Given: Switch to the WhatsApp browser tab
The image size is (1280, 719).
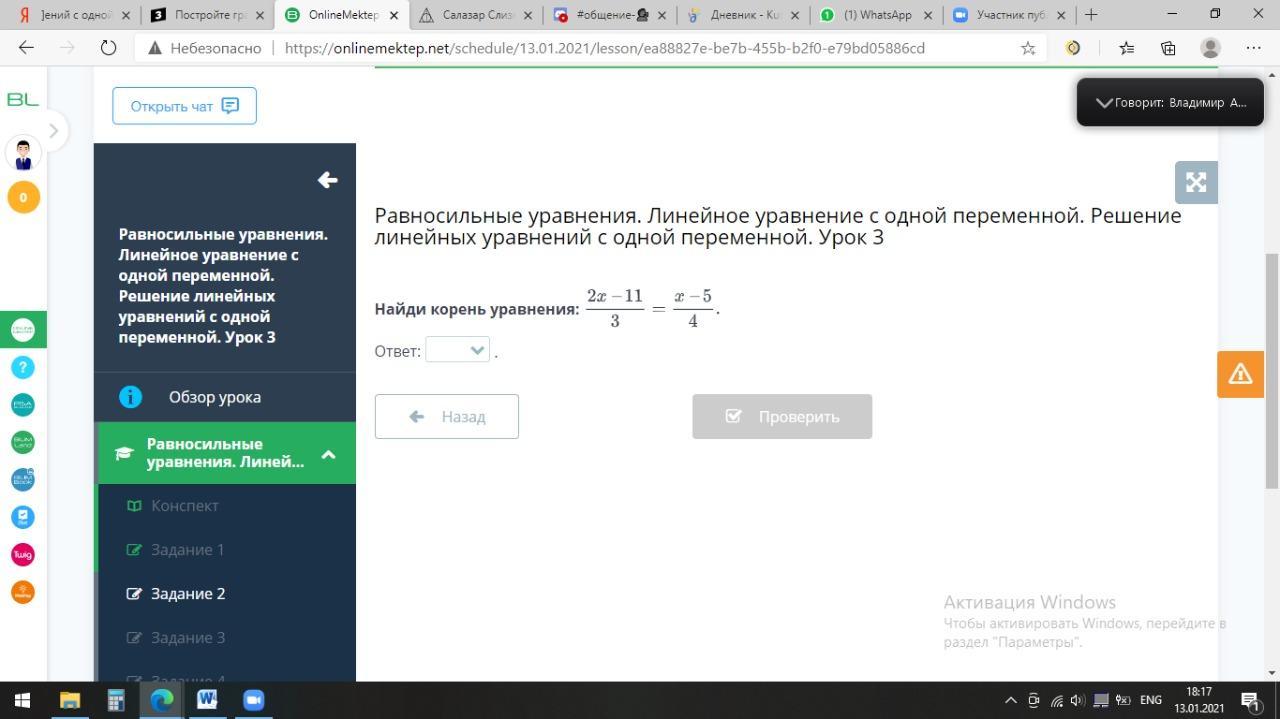Looking at the screenshot, I should tap(876, 15).
